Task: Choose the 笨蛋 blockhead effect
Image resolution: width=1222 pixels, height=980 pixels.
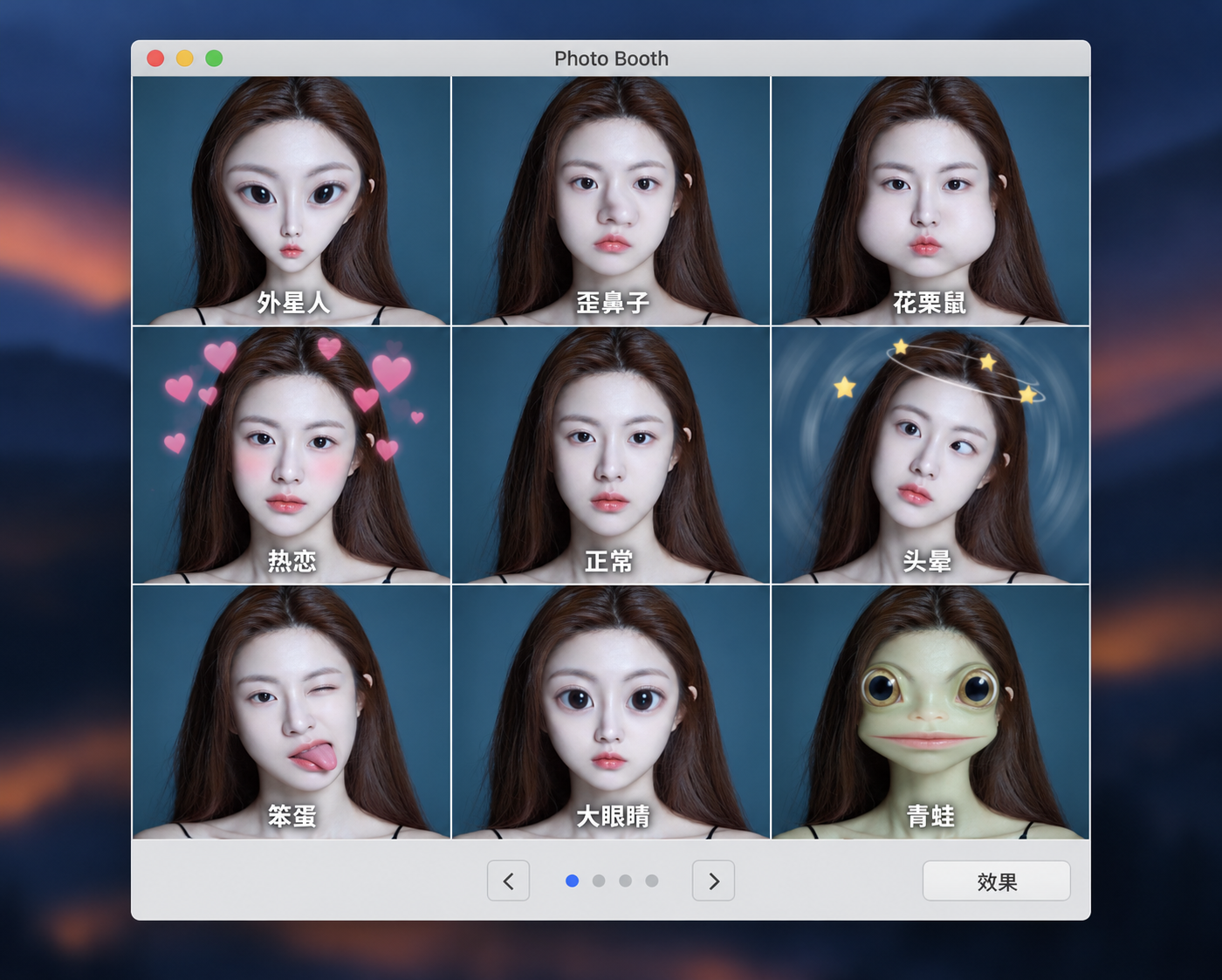Action: (292, 712)
